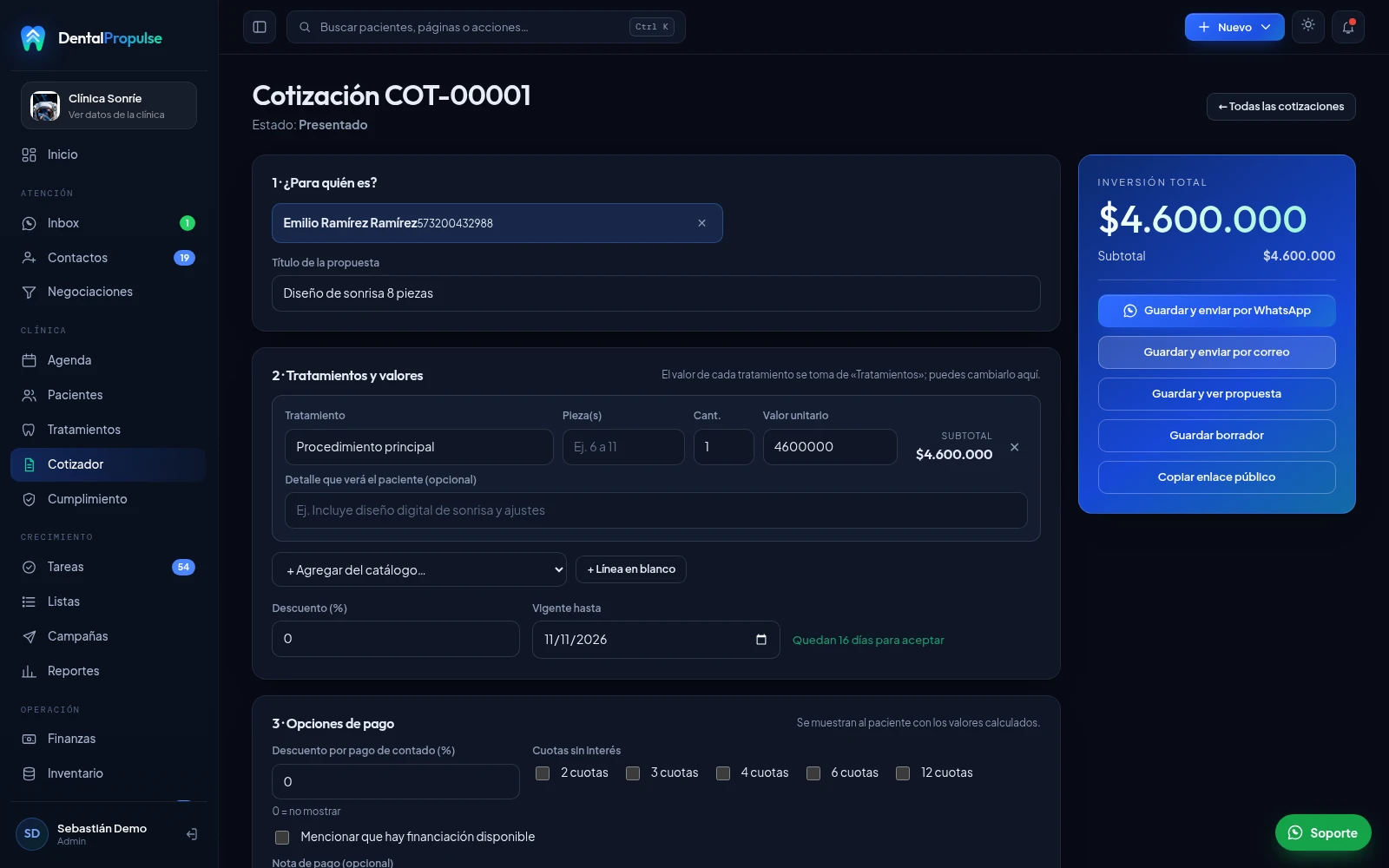Open Pacientes in the sidebar
Image resolution: width=1389 pixels, height=868 pixels.
click(x=109, y=395)
